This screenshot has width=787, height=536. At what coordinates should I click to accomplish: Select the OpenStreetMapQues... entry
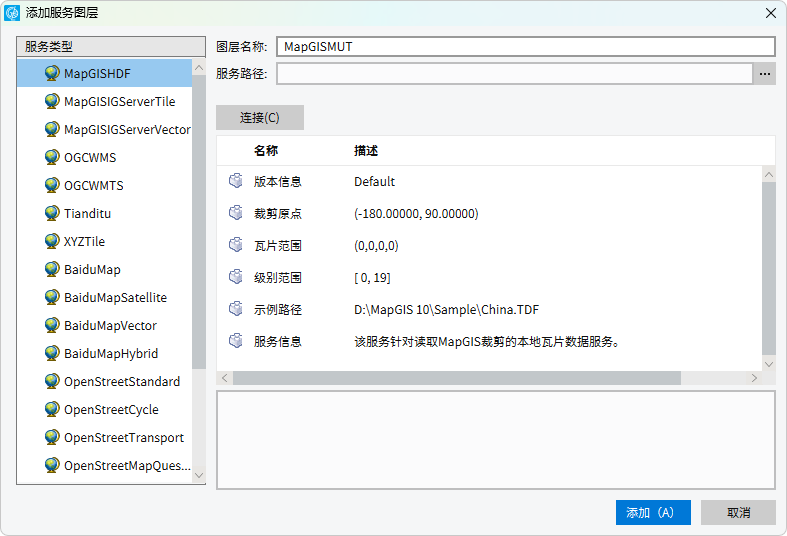(x=104, y=465)
